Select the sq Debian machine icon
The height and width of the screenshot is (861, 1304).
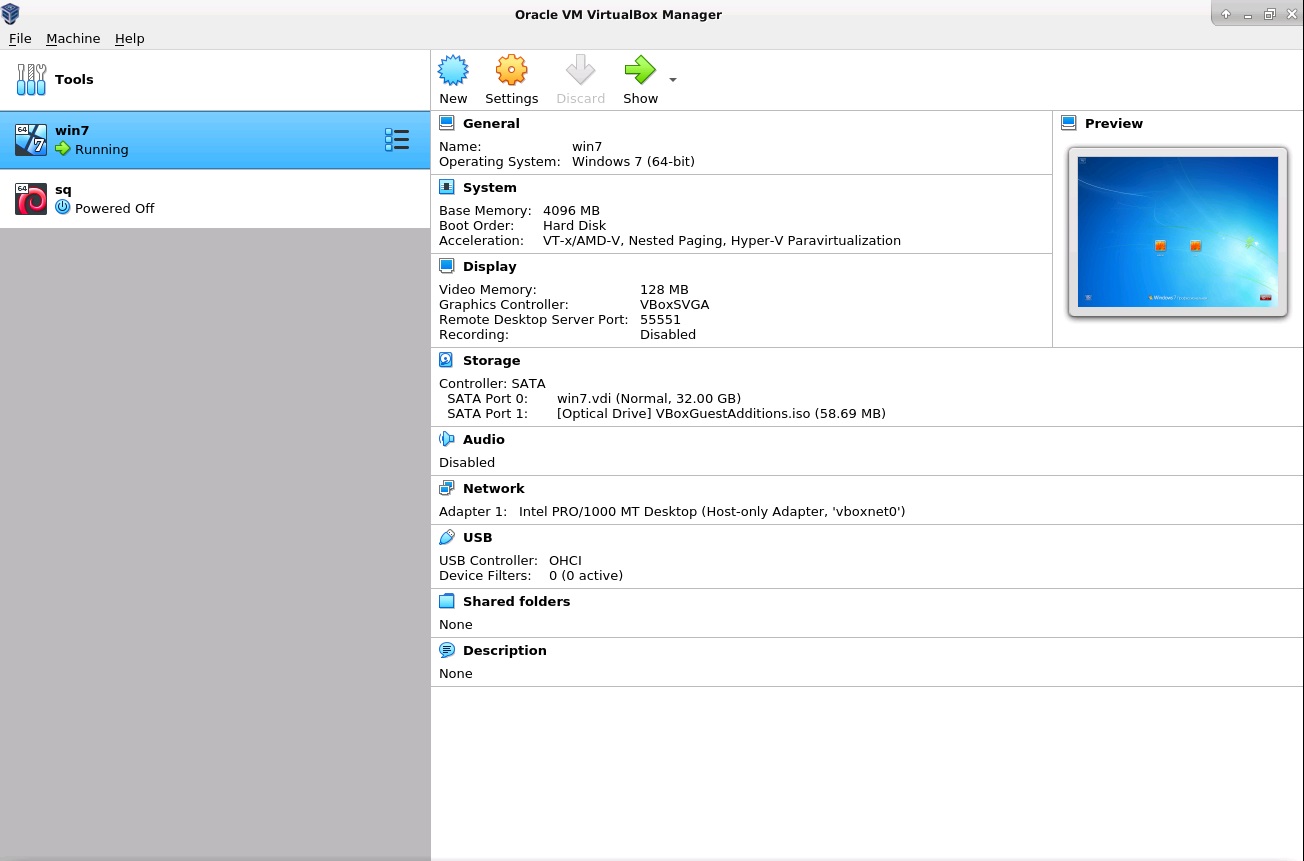pyautogui.click(x=31, y=199)
